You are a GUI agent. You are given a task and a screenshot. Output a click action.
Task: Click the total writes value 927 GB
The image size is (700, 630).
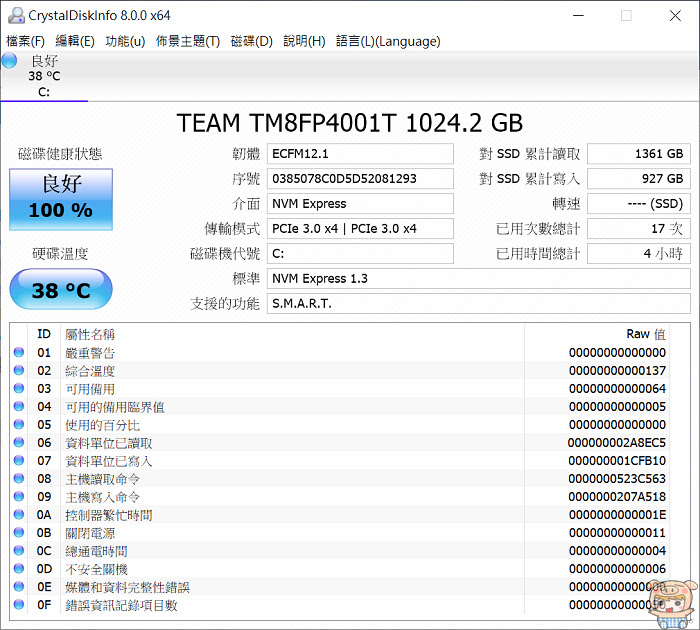639,179
